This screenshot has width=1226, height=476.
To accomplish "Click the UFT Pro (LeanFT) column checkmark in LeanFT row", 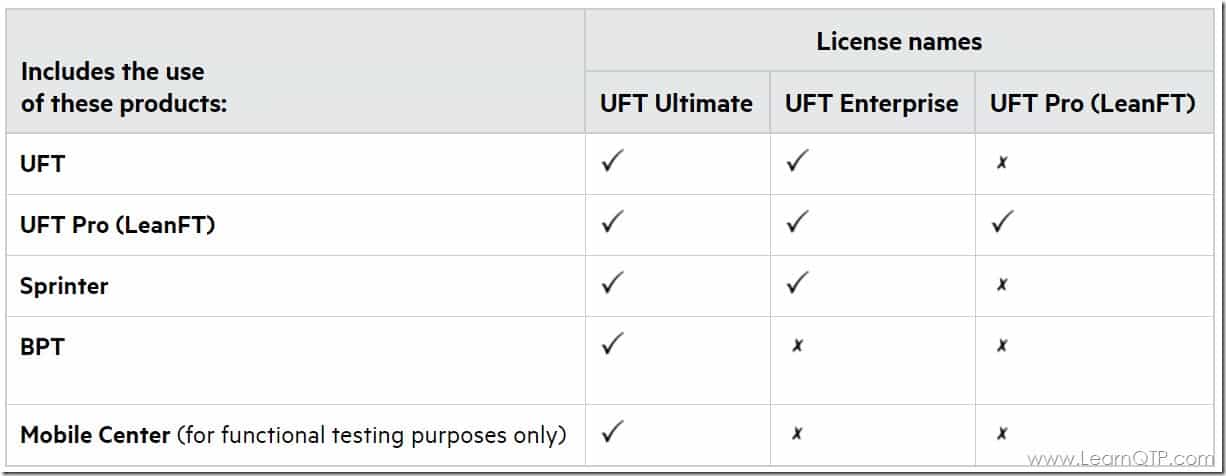I will coord(1002,222).
